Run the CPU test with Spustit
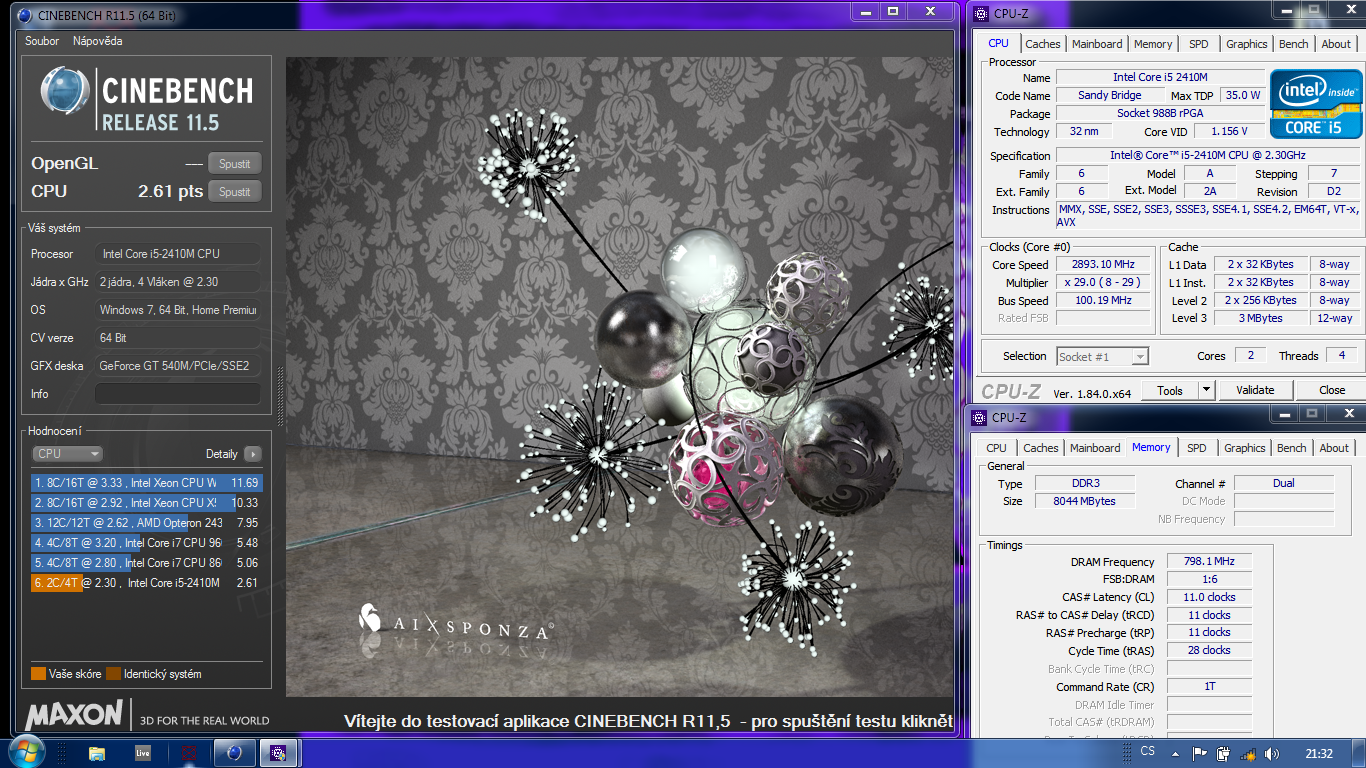Screen dimensions: 1366x768 235,192
